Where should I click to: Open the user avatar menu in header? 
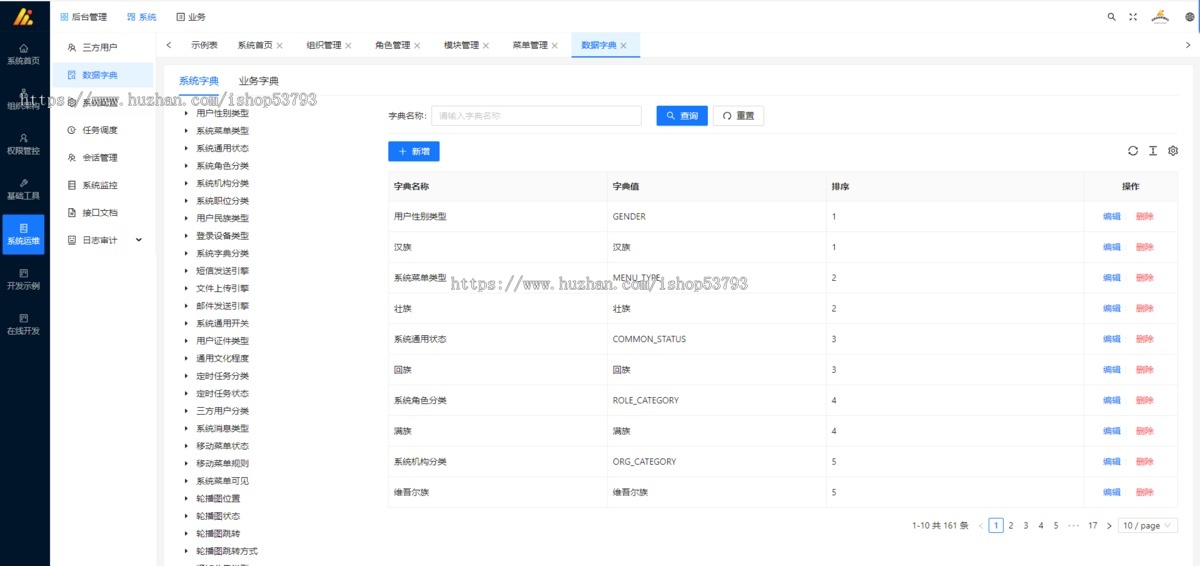click(x=1161, y=17)
